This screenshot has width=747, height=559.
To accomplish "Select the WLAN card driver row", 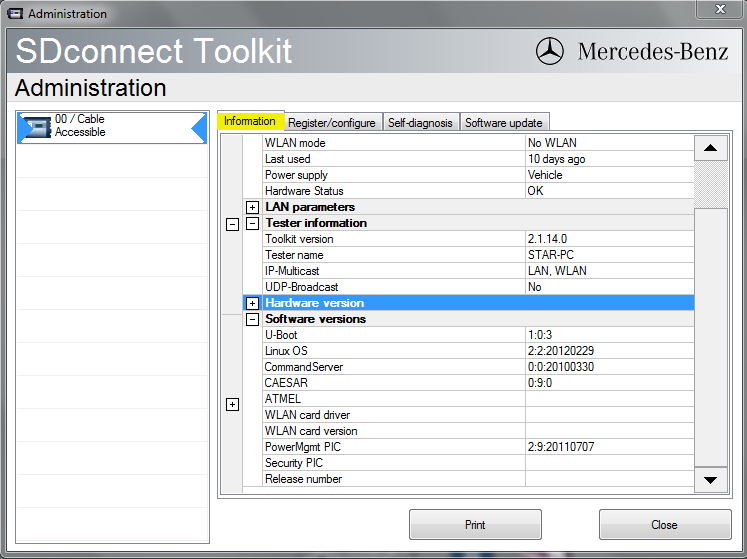I will coord(478,415).
